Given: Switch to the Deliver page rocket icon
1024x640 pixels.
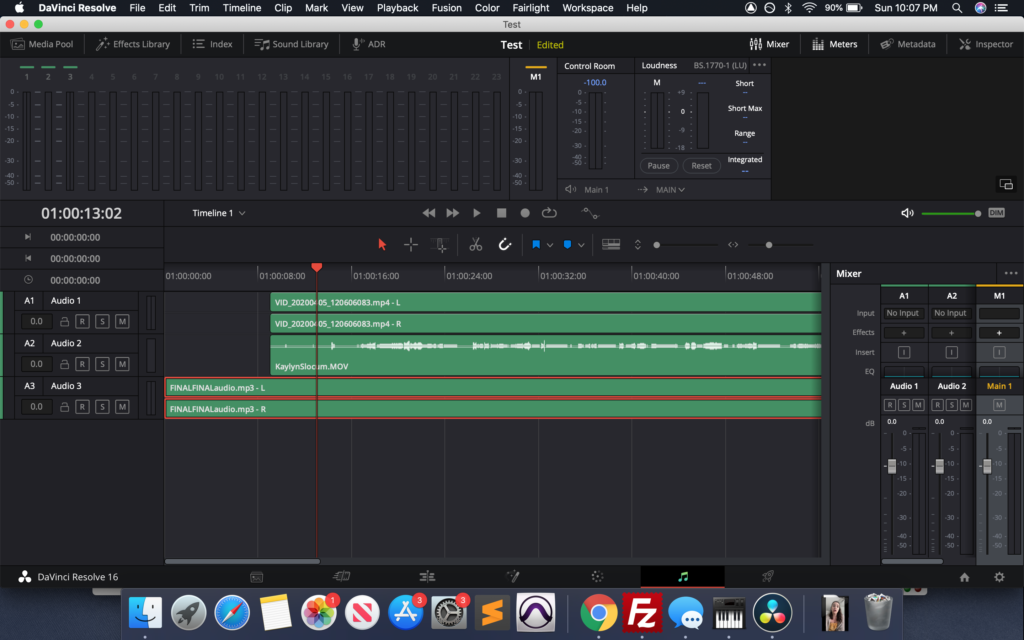Looking at the screenshot, I should click(768, 577).
